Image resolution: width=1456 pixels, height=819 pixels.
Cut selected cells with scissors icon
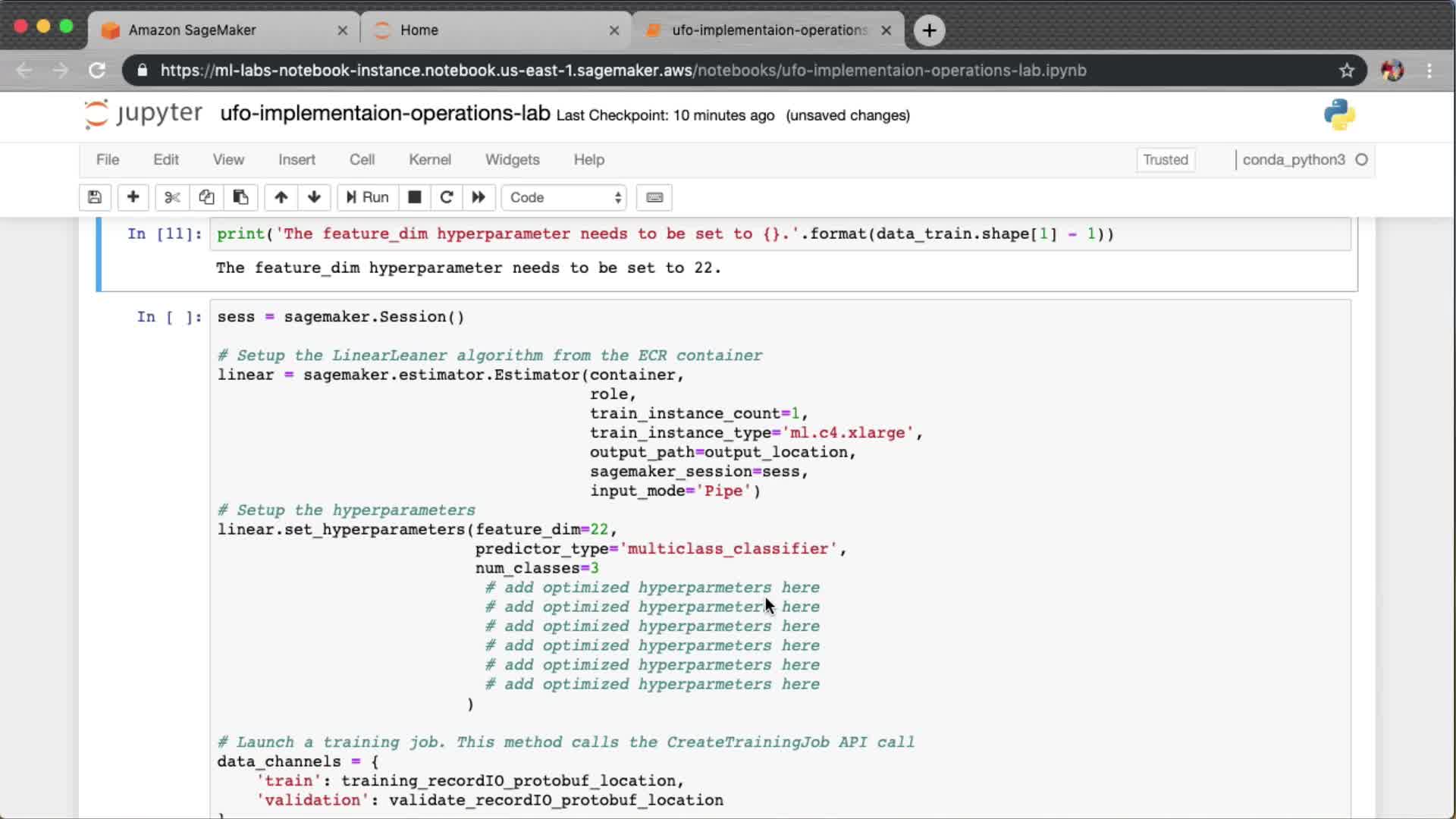(x=172, y=197)
